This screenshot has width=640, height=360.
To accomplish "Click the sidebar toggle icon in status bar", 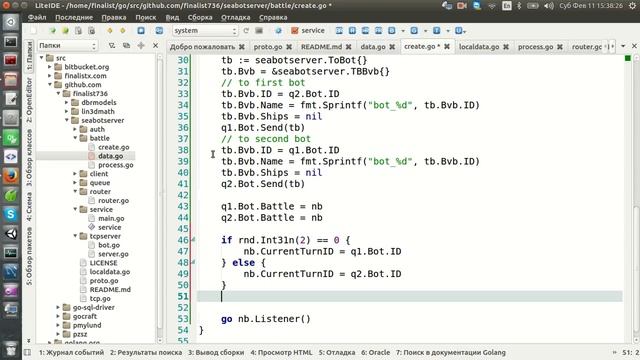I will (x=27, y=352).
